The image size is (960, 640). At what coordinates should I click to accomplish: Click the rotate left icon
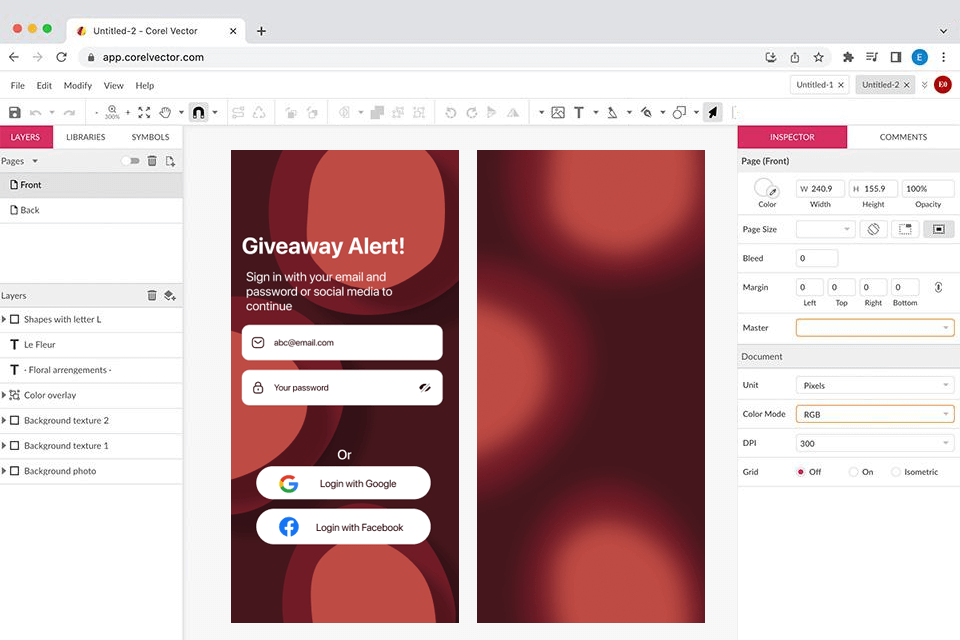(x=451, y=113)
